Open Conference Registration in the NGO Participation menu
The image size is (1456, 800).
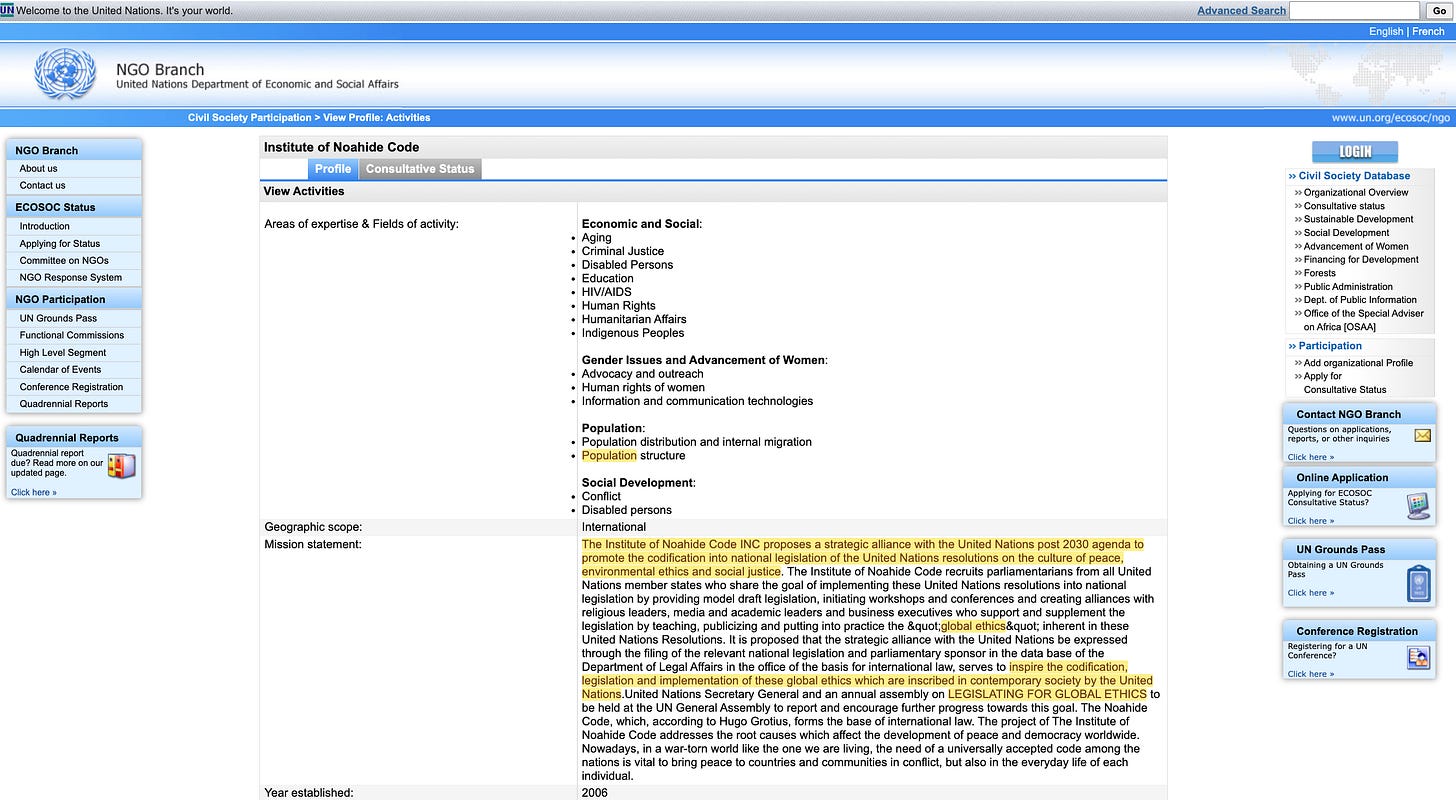pyautogui.click(x=71, y=387)
